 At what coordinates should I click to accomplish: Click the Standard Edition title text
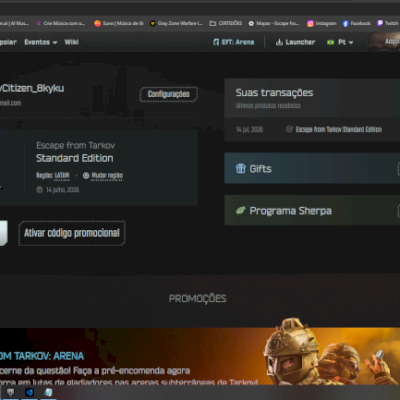75,158
